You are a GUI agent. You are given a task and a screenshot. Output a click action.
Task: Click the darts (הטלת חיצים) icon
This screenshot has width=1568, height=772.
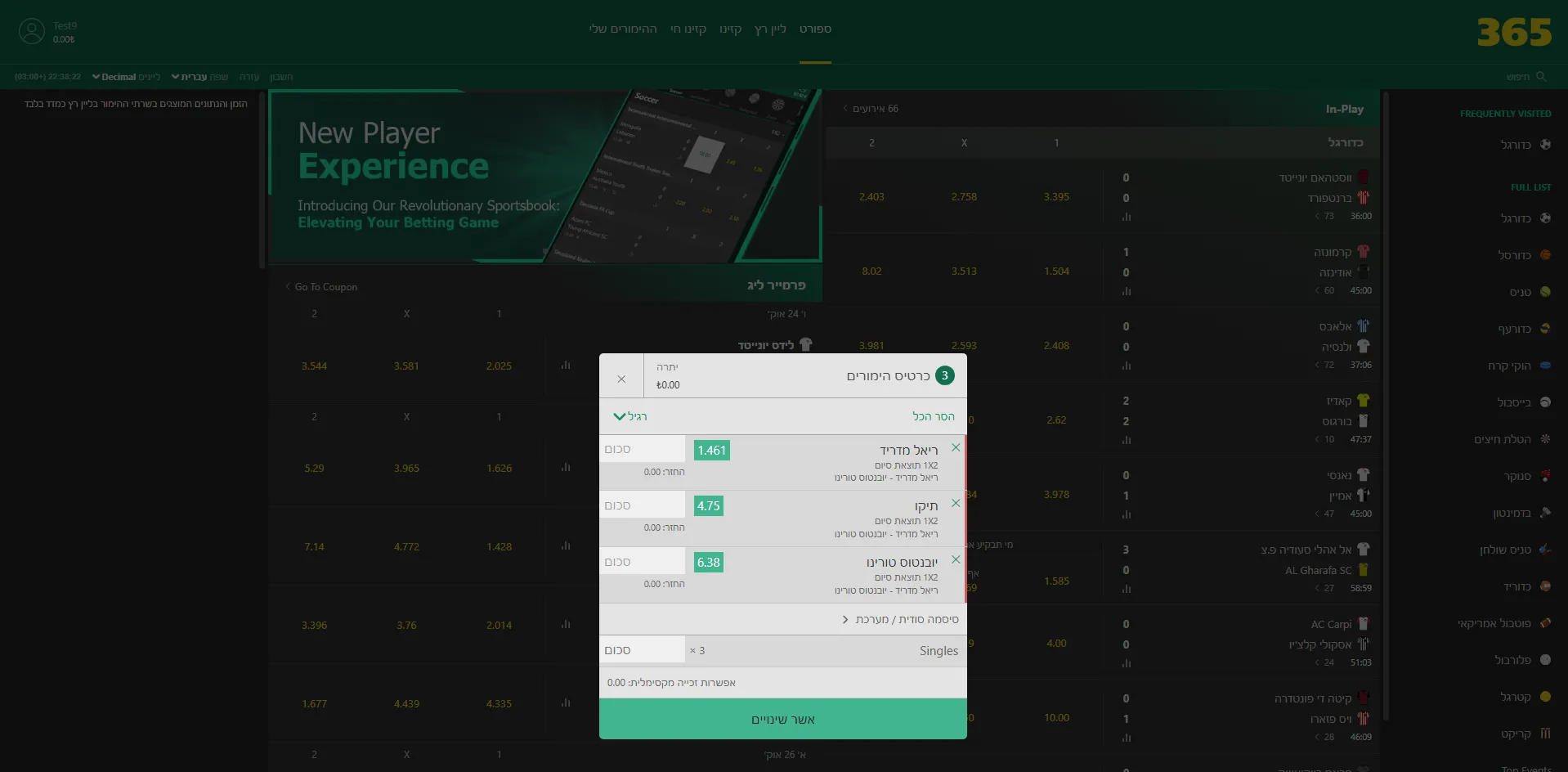point(1545,439)
